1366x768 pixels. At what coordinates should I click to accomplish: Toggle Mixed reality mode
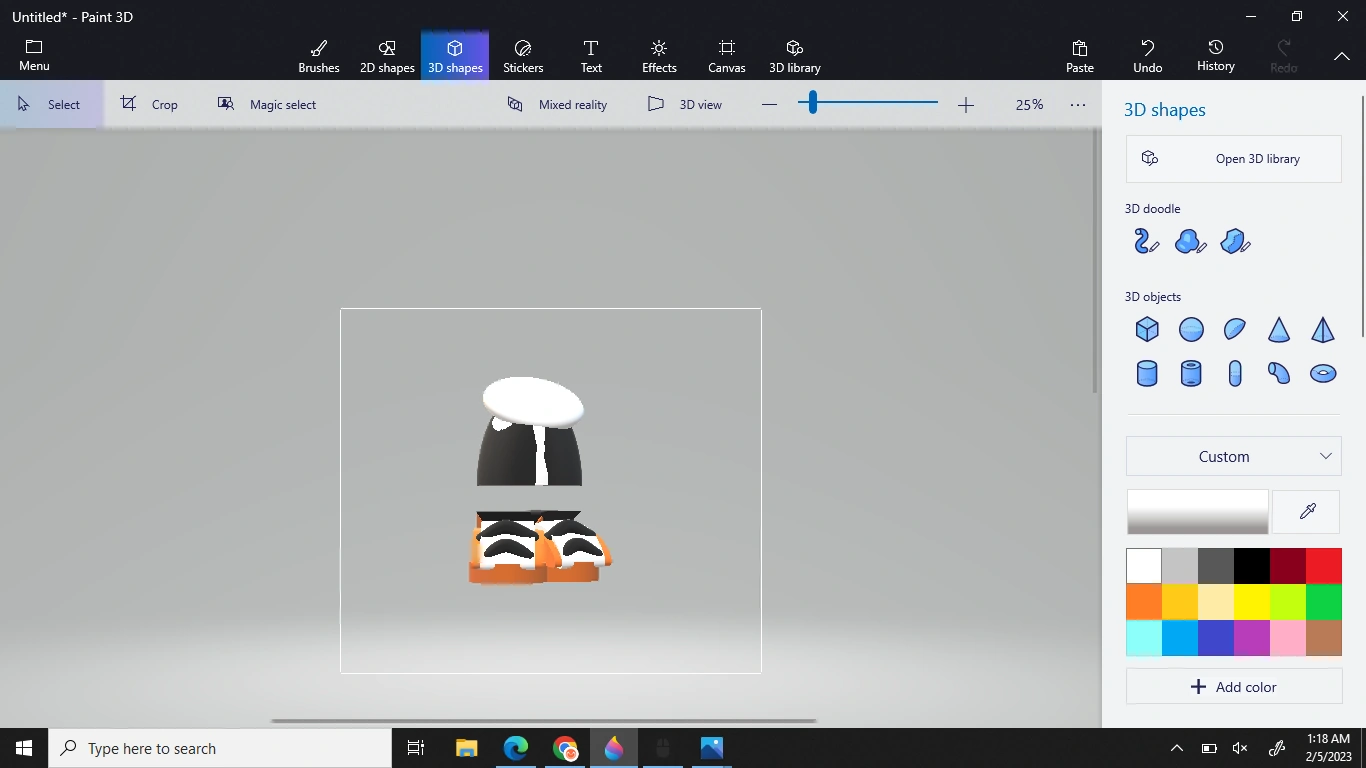(557, 104)
